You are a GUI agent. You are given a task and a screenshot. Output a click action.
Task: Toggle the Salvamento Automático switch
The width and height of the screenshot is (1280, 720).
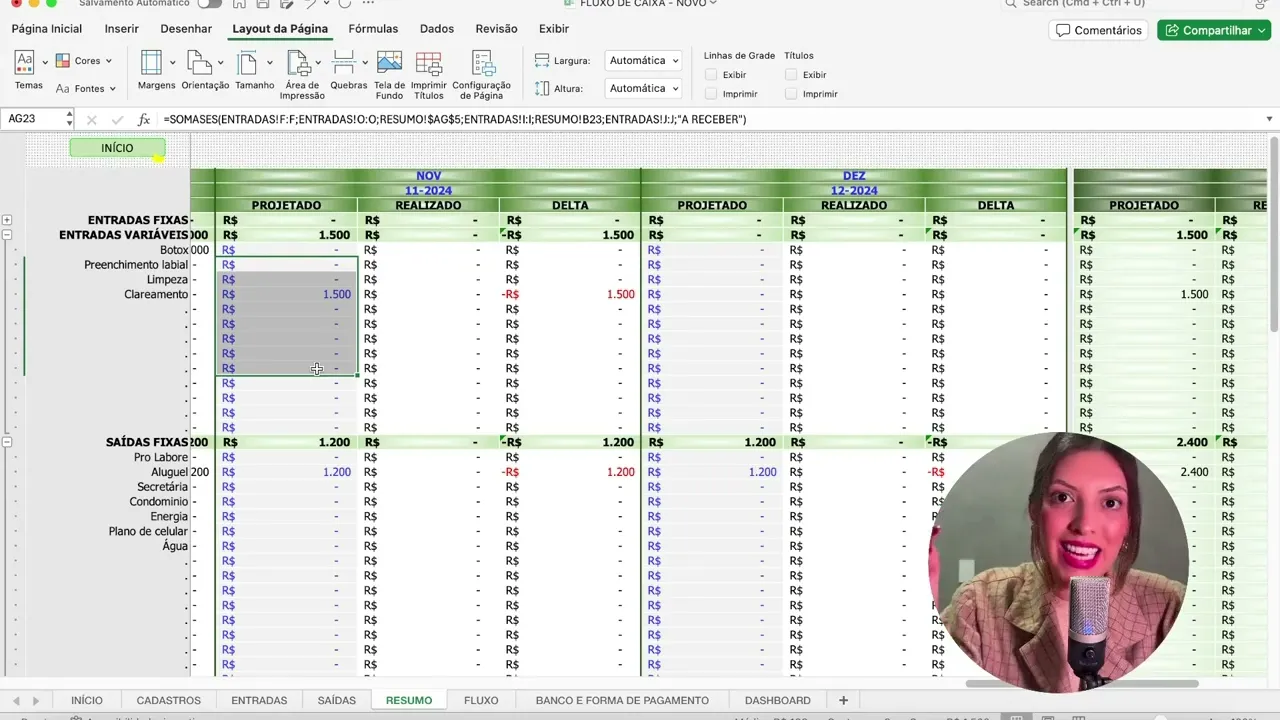click(210, 4)
